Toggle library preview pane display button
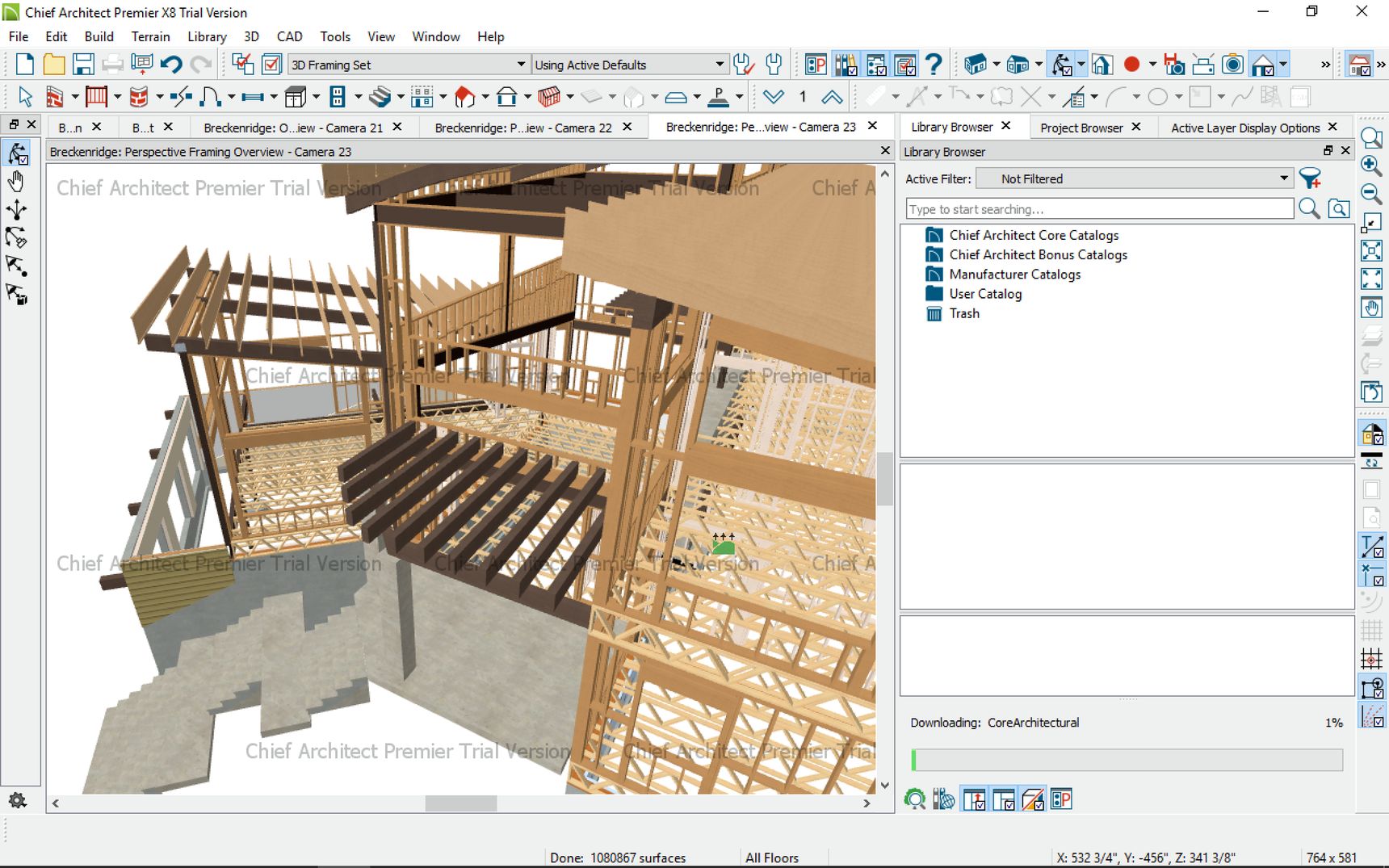Image resolution: width=1389 pixels, height=868 pixels. tap(1033, 799)
